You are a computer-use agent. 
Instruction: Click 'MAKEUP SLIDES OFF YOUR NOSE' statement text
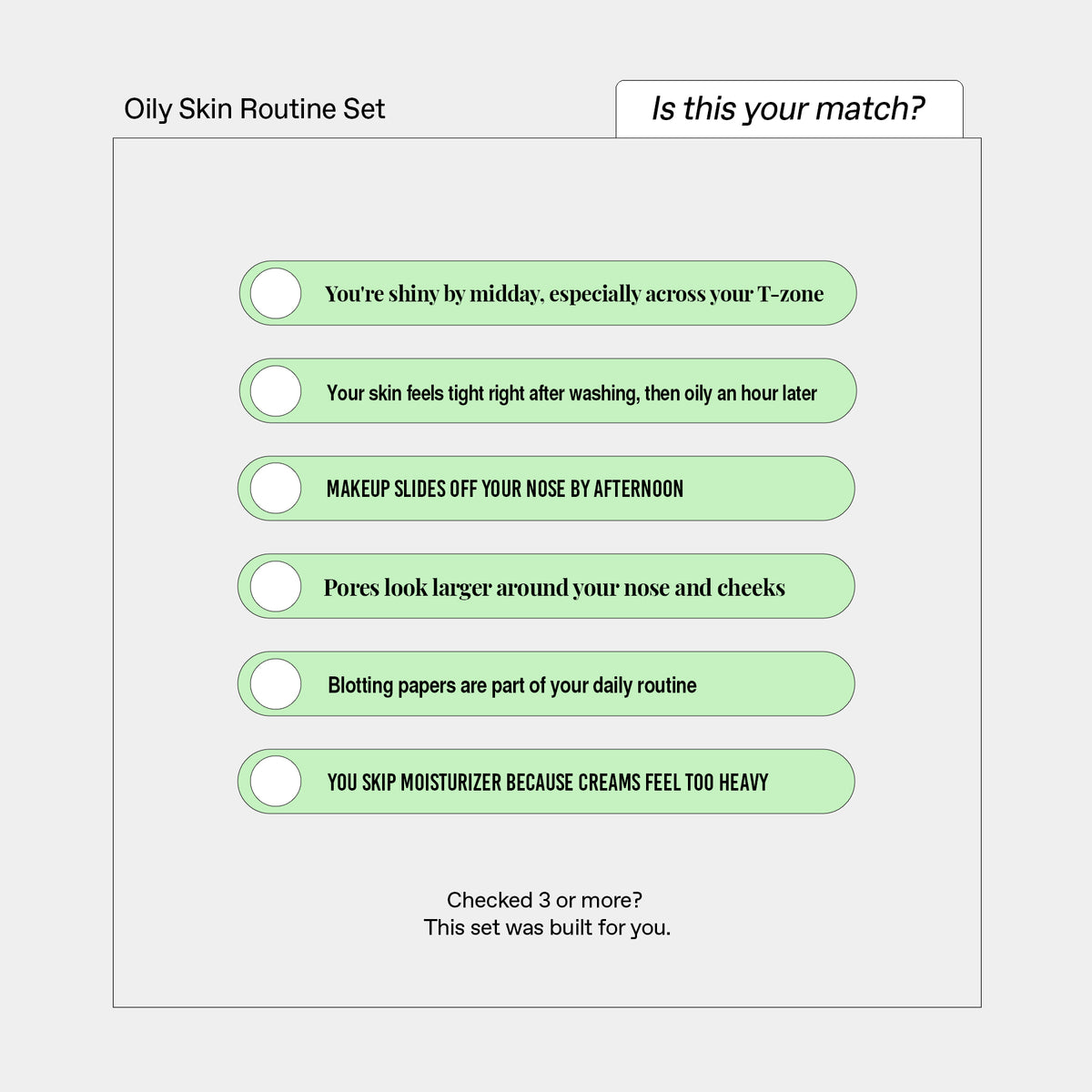[x=505, y=489]
